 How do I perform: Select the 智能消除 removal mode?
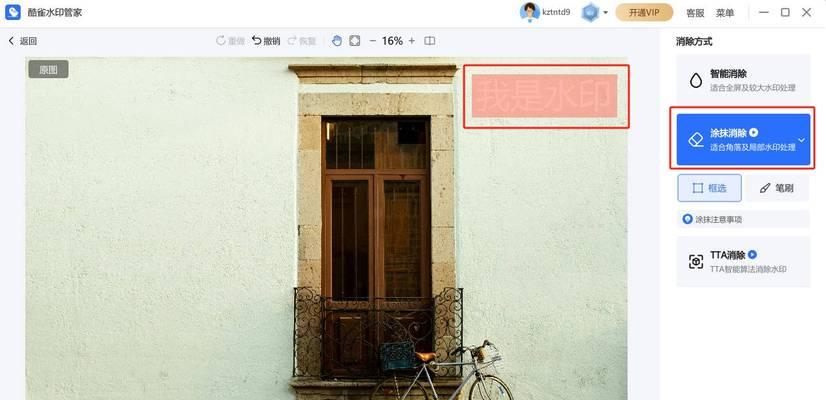[x=743, y=80]
